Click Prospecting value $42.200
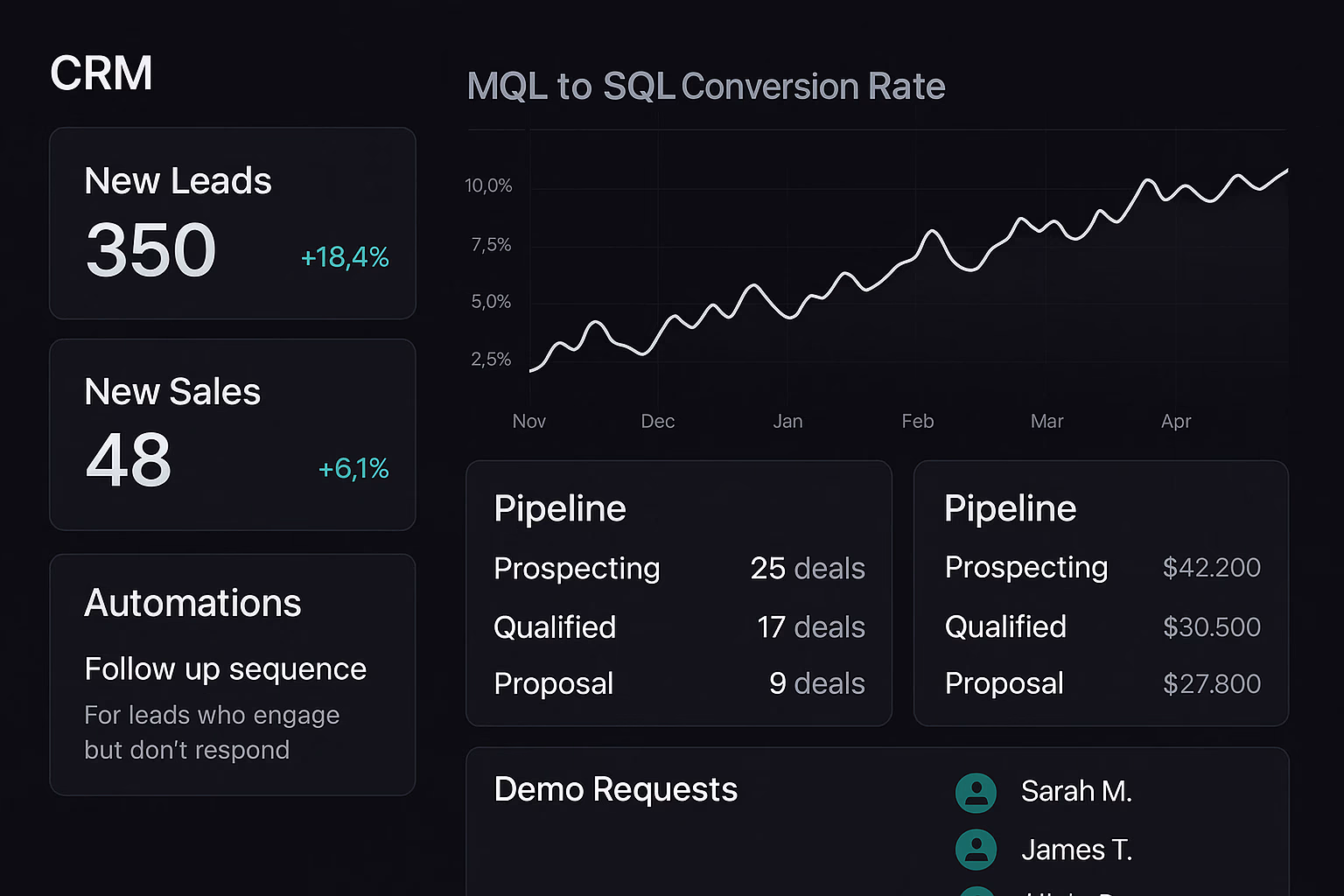The height and width of the screenshot is (896, 1344). coord(1212,568)
